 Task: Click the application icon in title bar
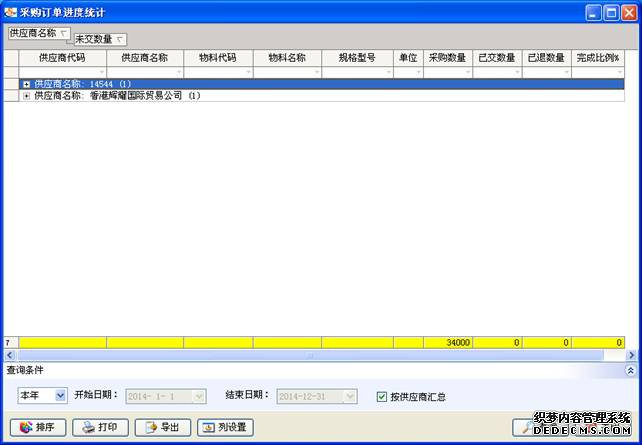11,12
